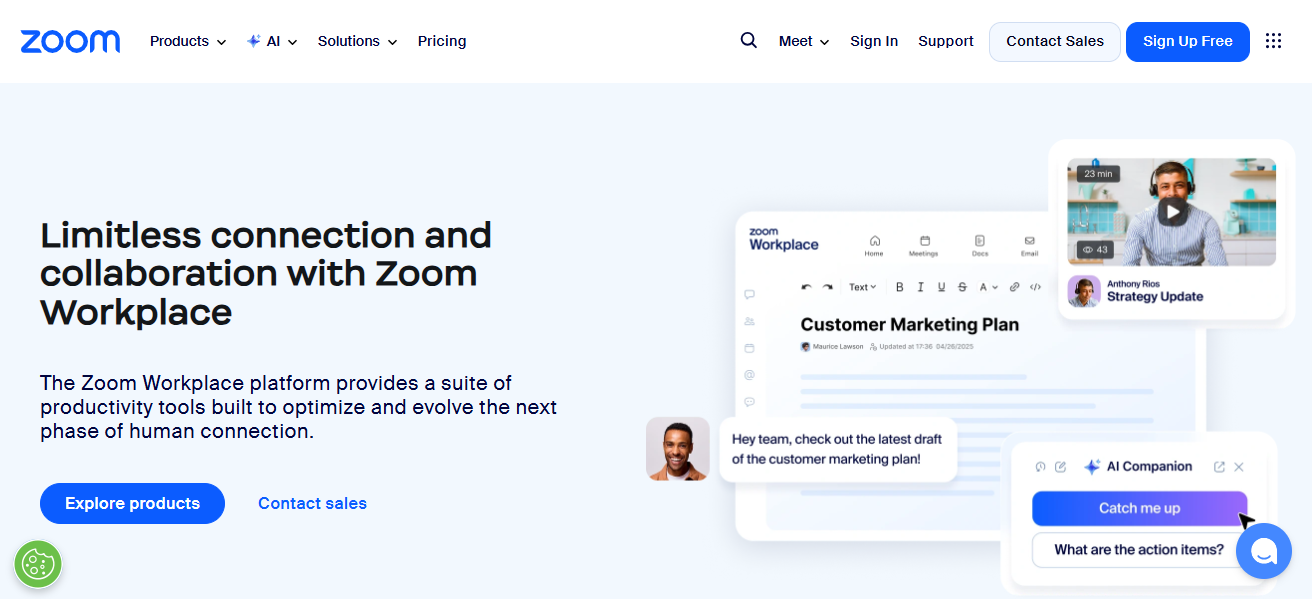Toggle Italic in the document toolbar
1312x599 pixels.
(x=920, y=287)
